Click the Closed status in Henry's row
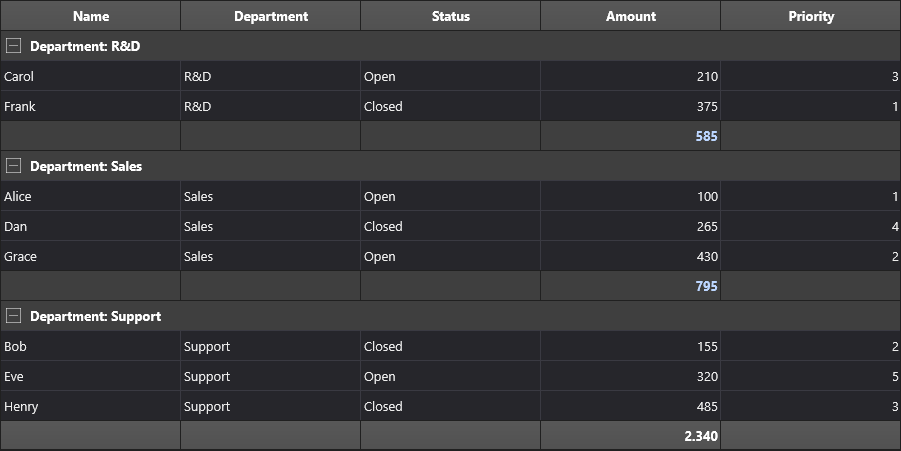Viewport: 901px width, 451px height. tap(450, 406)
